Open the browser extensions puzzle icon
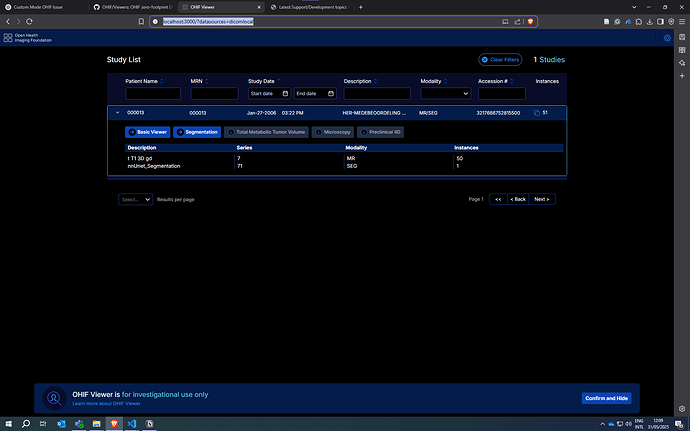690x431 pixels. point(639,22)
